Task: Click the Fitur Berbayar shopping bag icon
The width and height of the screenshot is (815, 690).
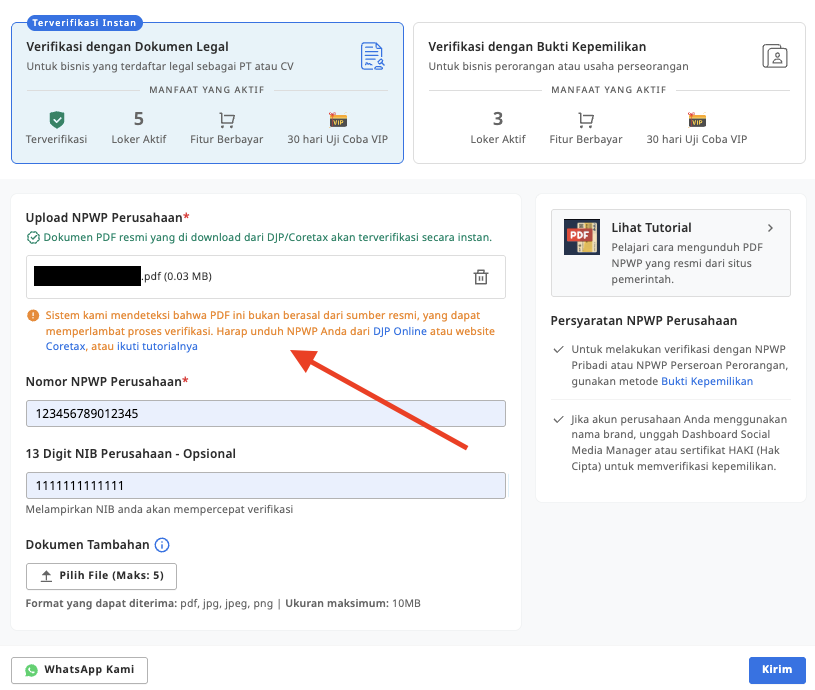Action: [227, 119]
